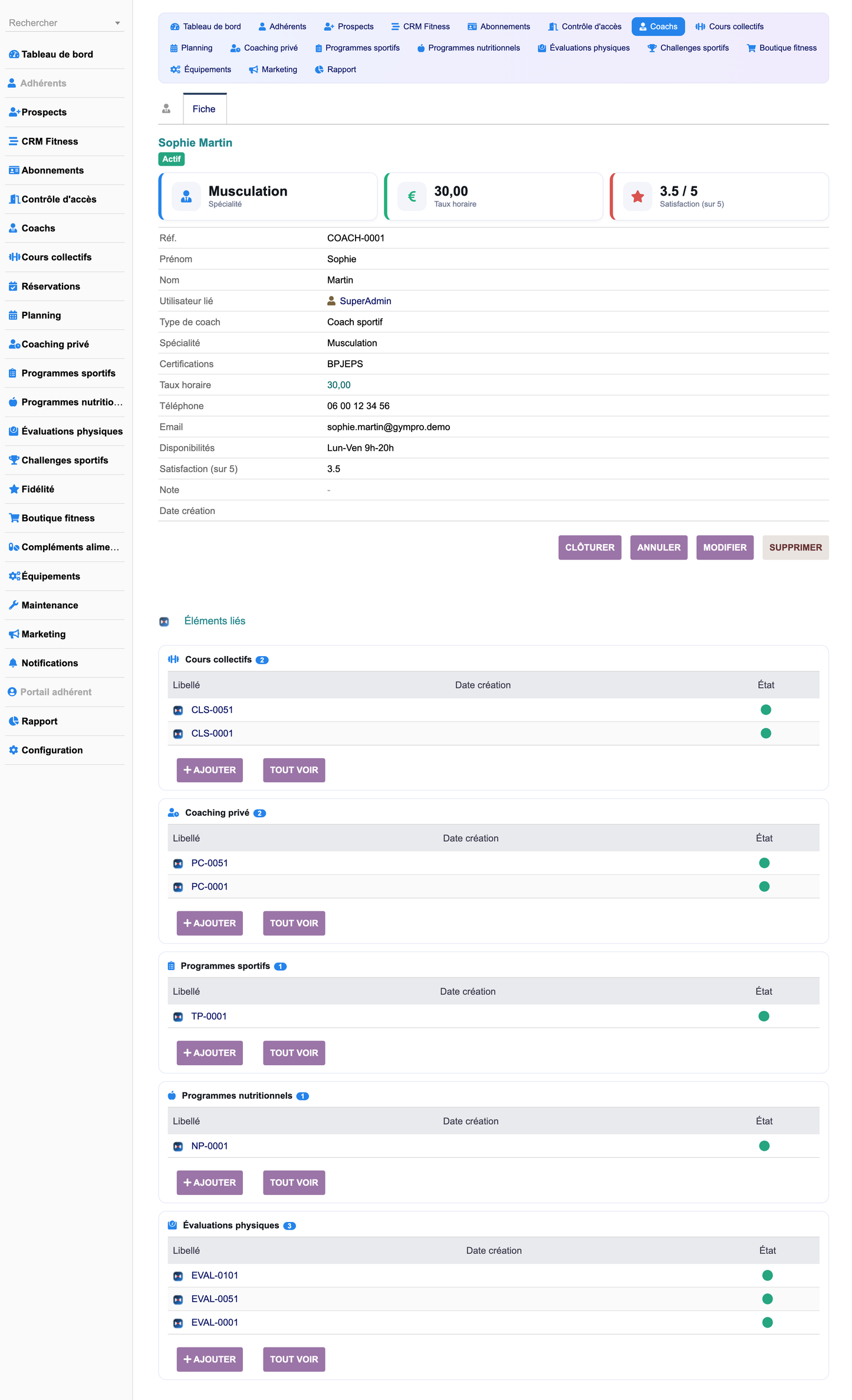Click the red star Satisfaction card icon

tap(637, 196)
